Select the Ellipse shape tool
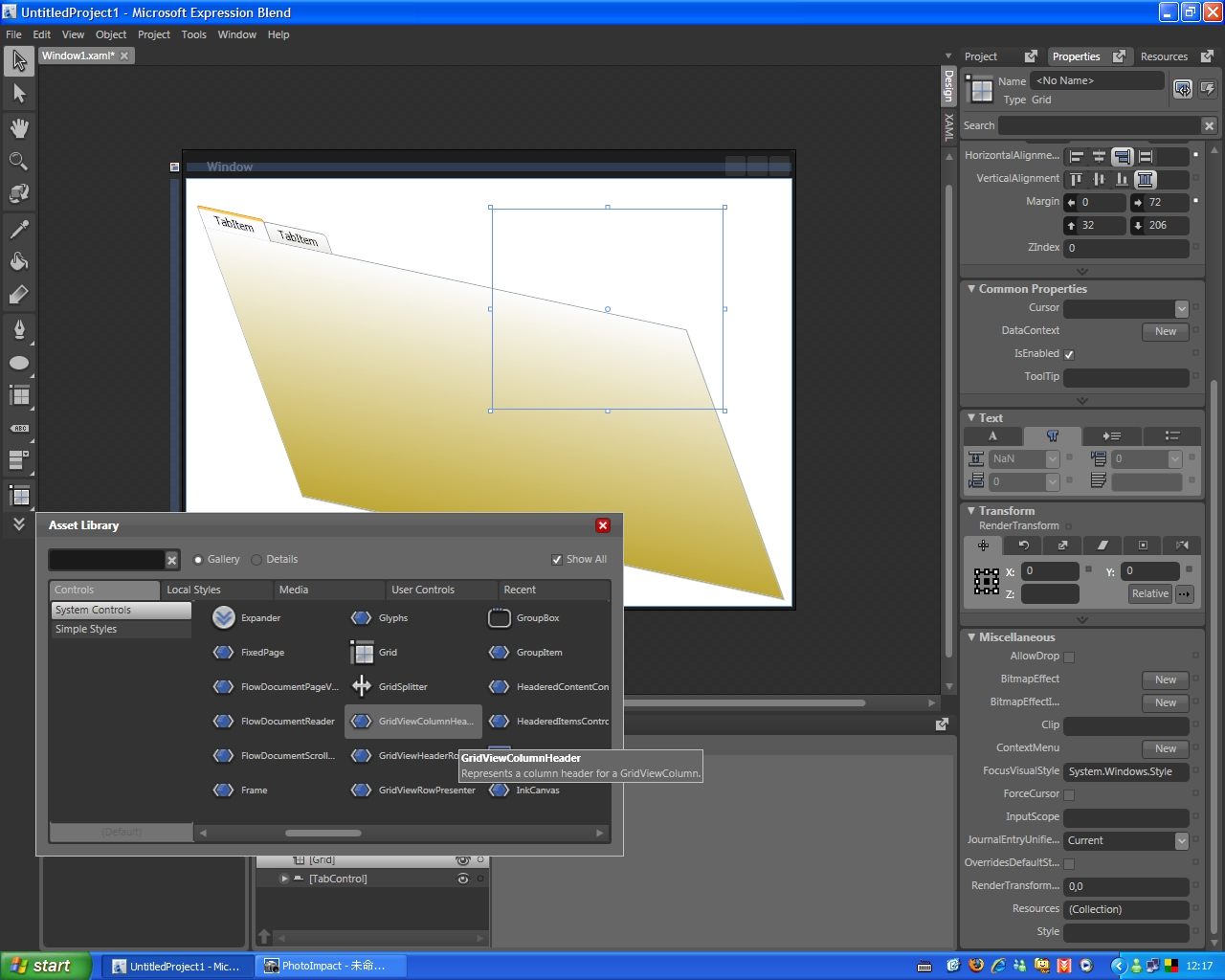The height and width of the screenshot is (980, 1225). point(19,363)
